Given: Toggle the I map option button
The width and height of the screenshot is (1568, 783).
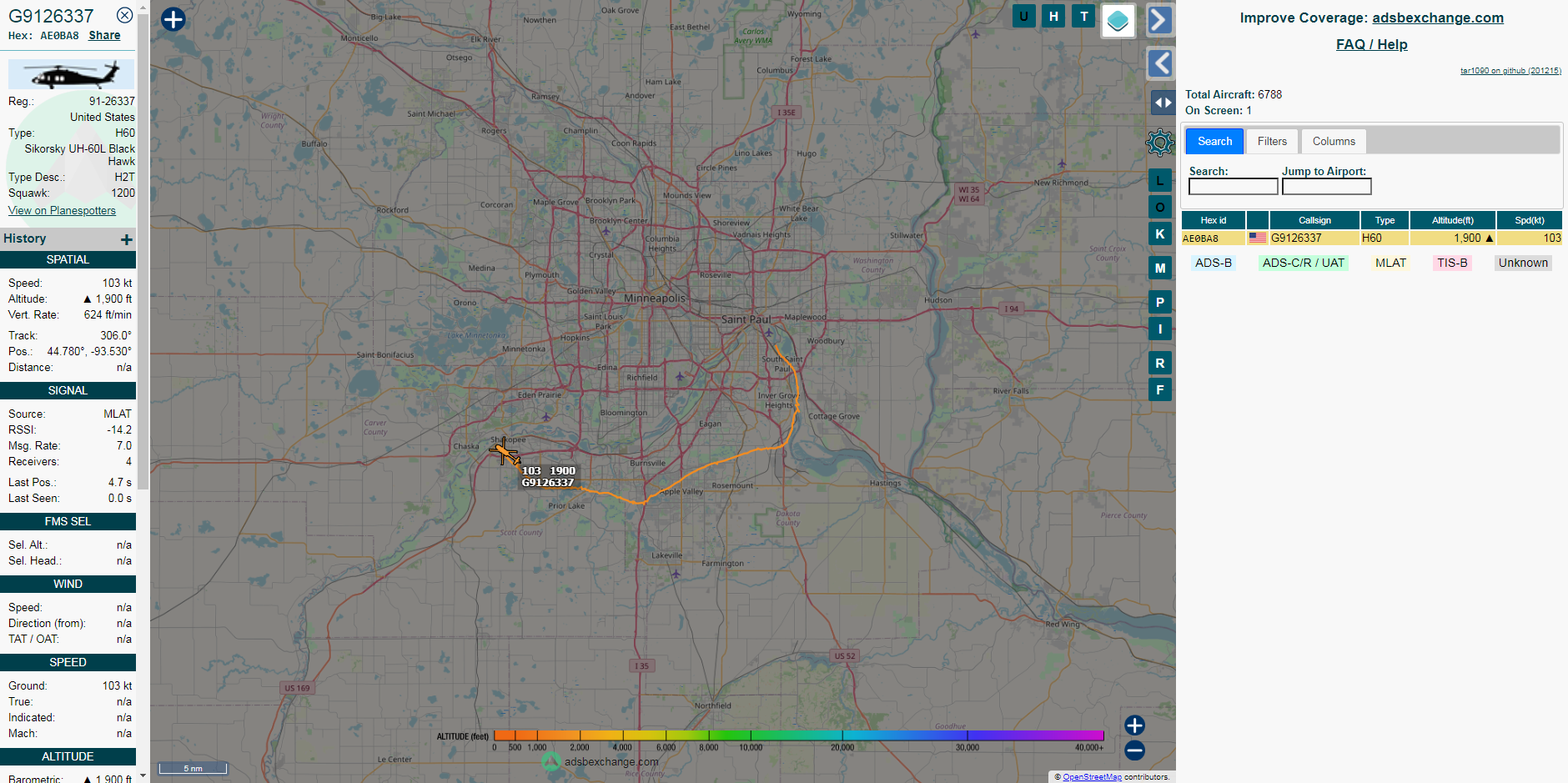Looking at the screenshot, I should [1159, 329].
